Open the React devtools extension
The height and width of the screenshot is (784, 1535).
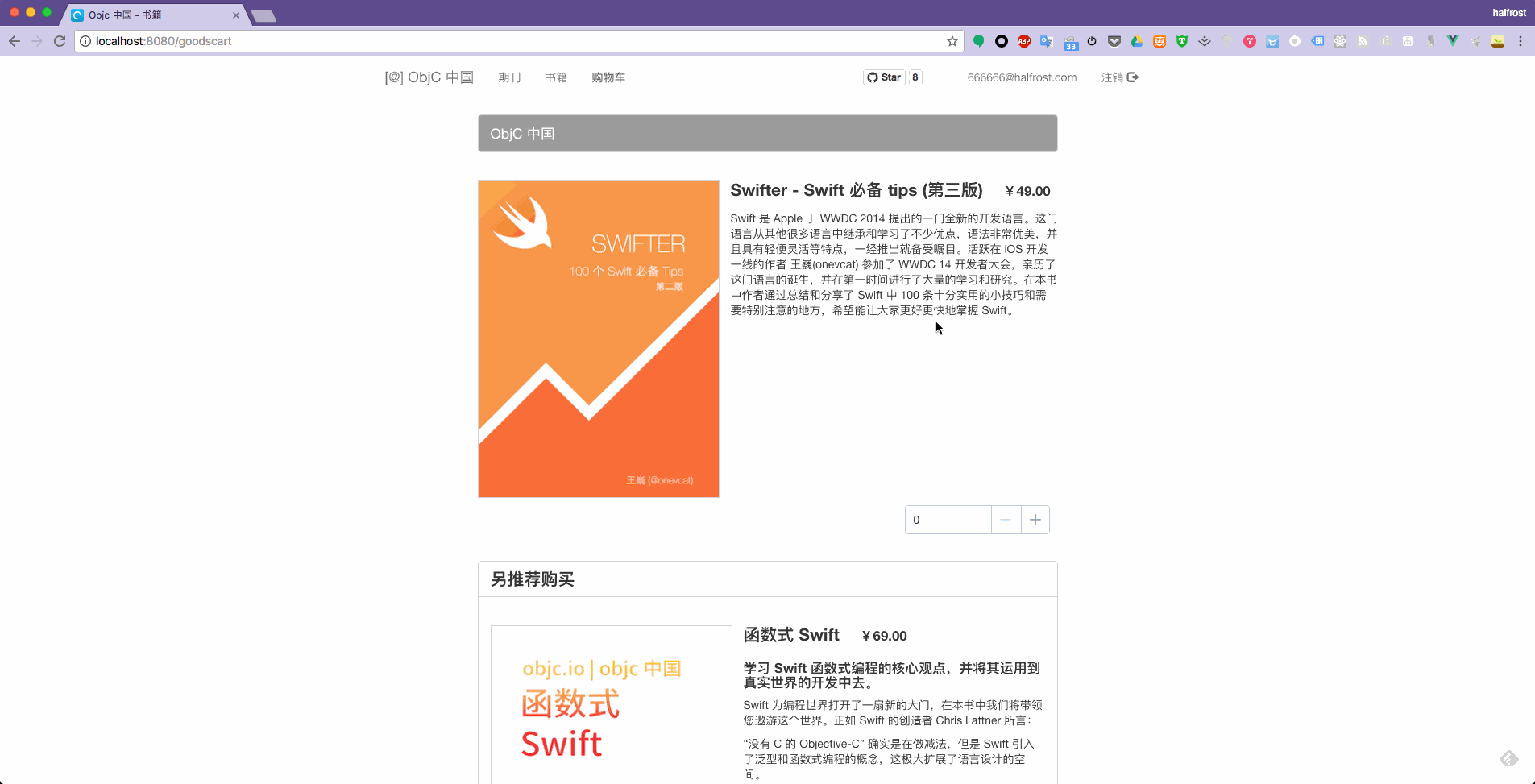tap(1340, 41)
